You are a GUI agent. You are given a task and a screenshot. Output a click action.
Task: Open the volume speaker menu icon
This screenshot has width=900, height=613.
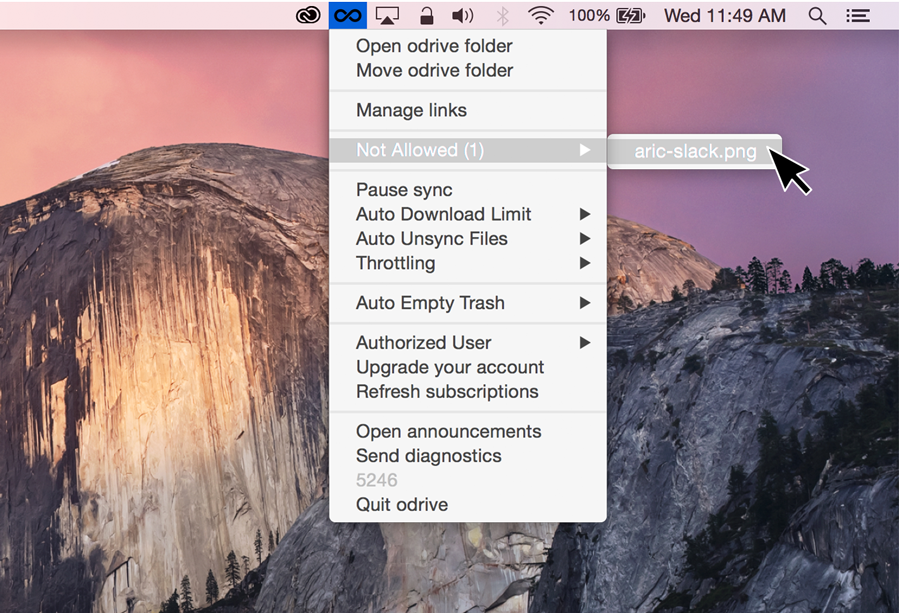click(463, 15)
